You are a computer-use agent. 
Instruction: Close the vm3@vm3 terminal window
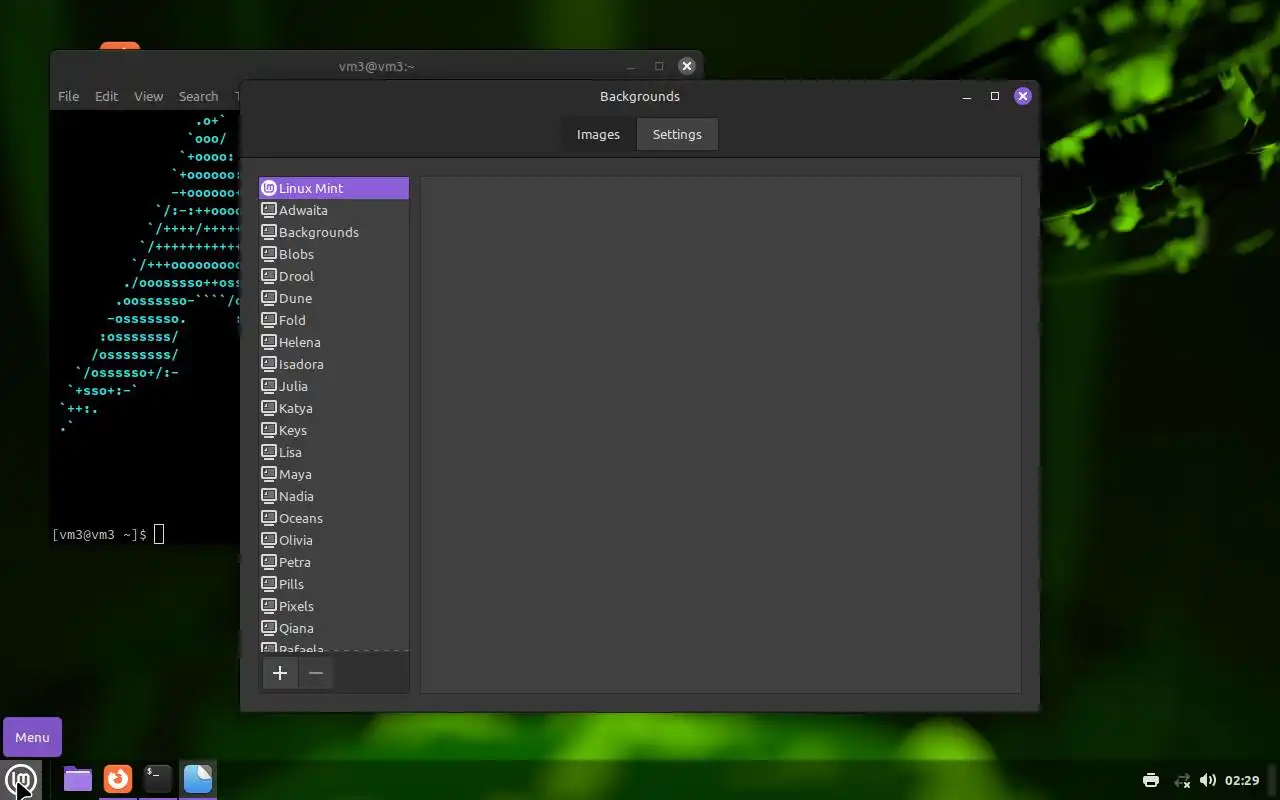tap(686, 66)
